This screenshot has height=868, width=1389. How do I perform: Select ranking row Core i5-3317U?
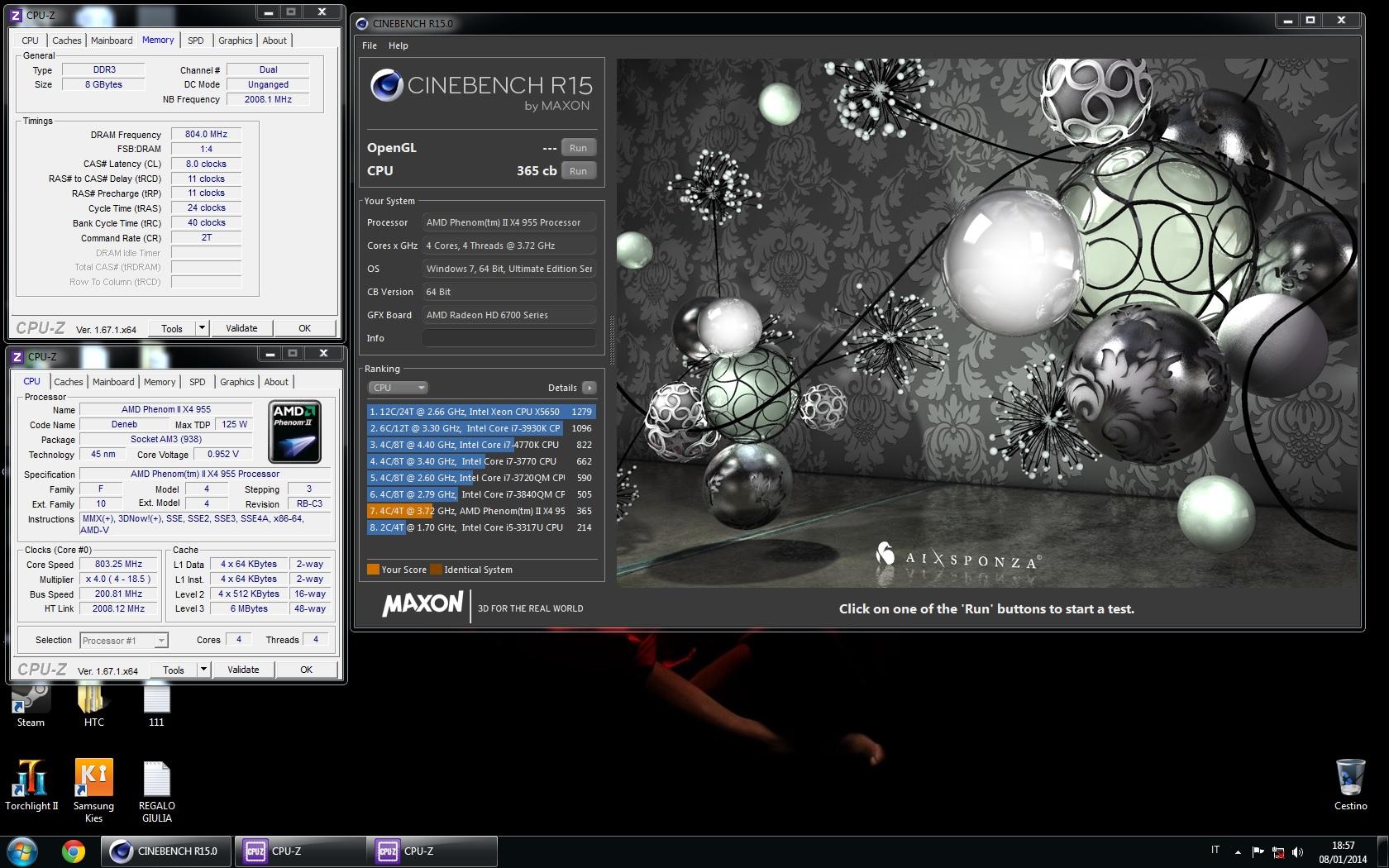tap(481, 527)
